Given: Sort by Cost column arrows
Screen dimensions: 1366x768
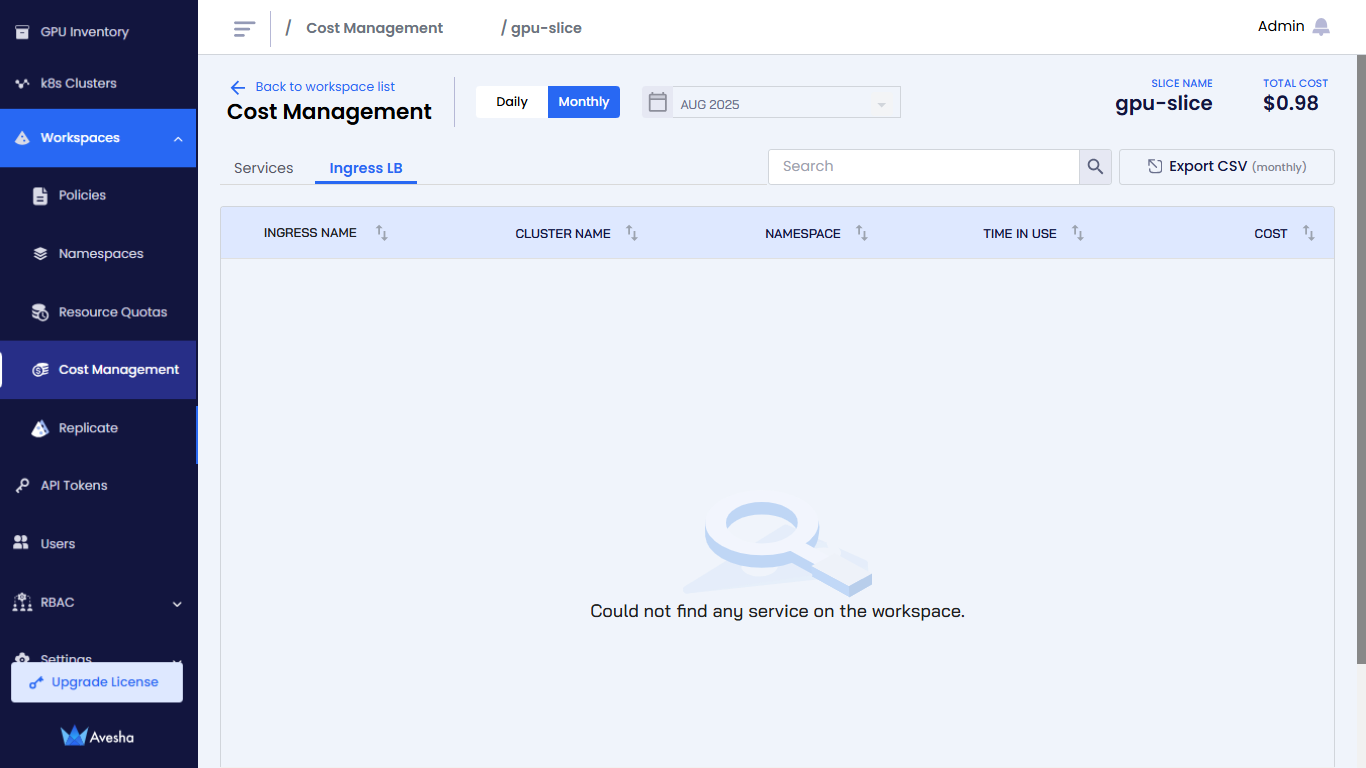Looking at the screenshot, I should tap(1308, 233).
